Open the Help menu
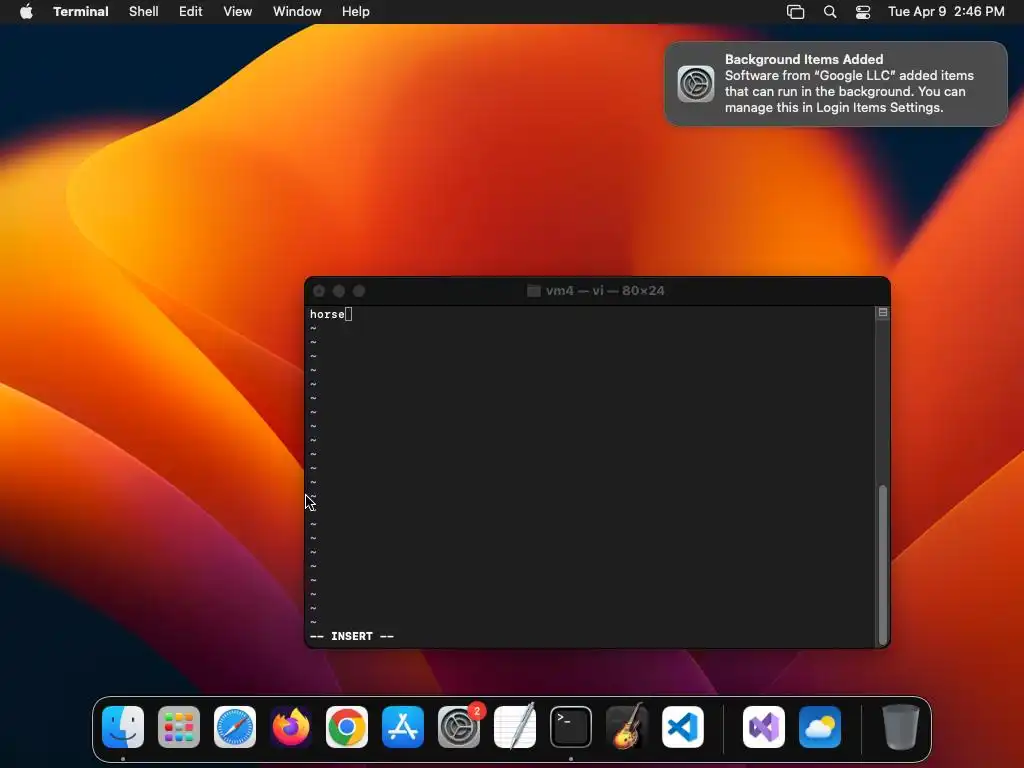The image size is (1024, 768). pyautogui.click(x=356, y=12)
